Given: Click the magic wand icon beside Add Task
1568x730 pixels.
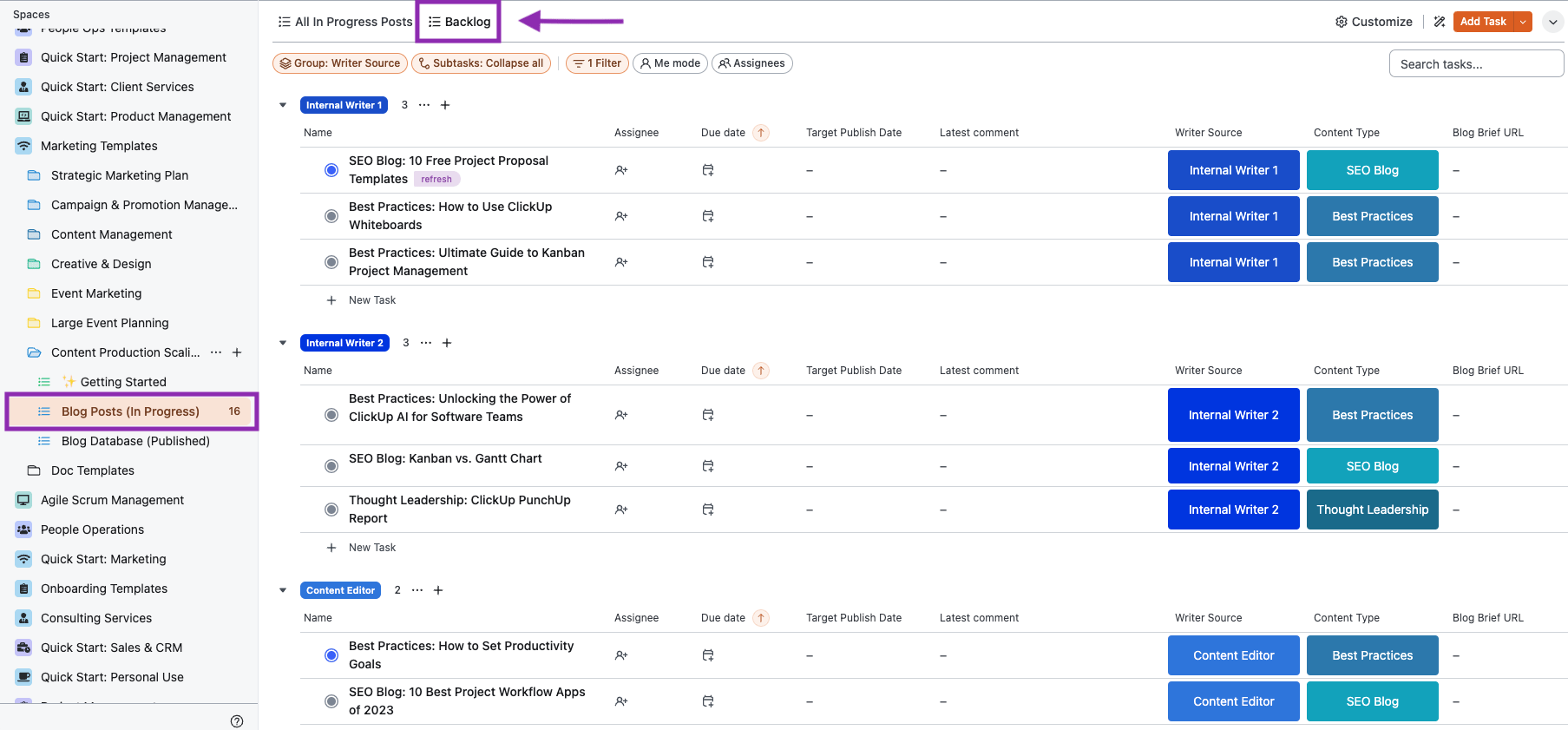Looking at the screenshot, I should 1440,22.
